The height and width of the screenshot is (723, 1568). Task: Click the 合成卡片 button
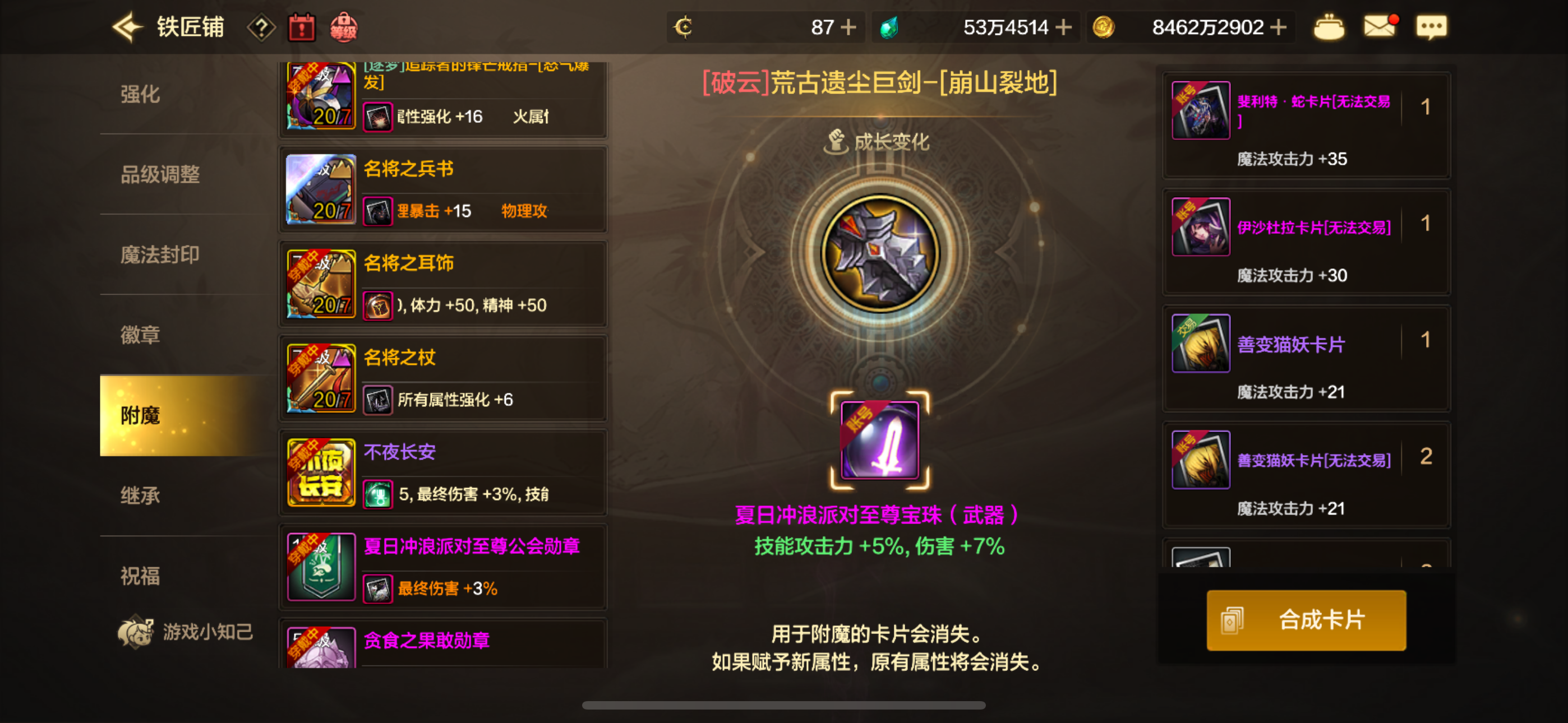pyautogui.click(x=1306, y=620)
